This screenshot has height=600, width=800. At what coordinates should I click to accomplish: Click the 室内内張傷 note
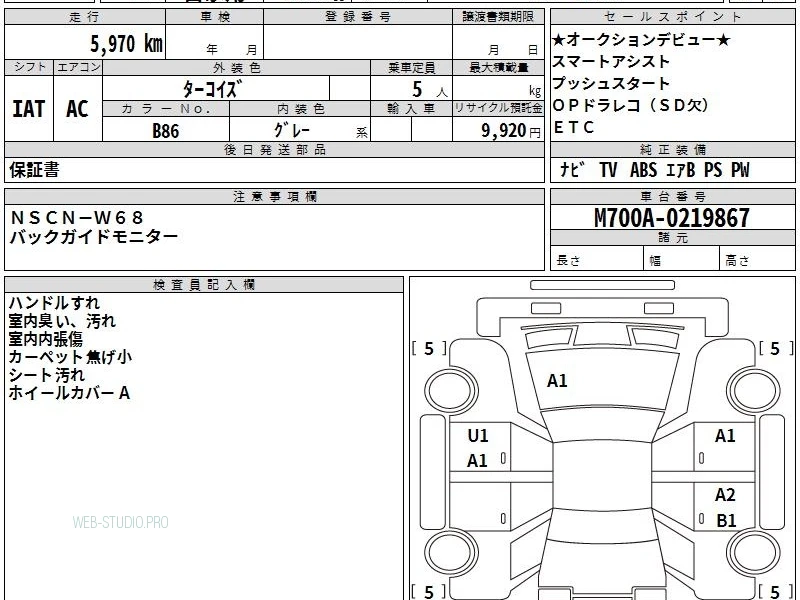click(x=45, y=339)
